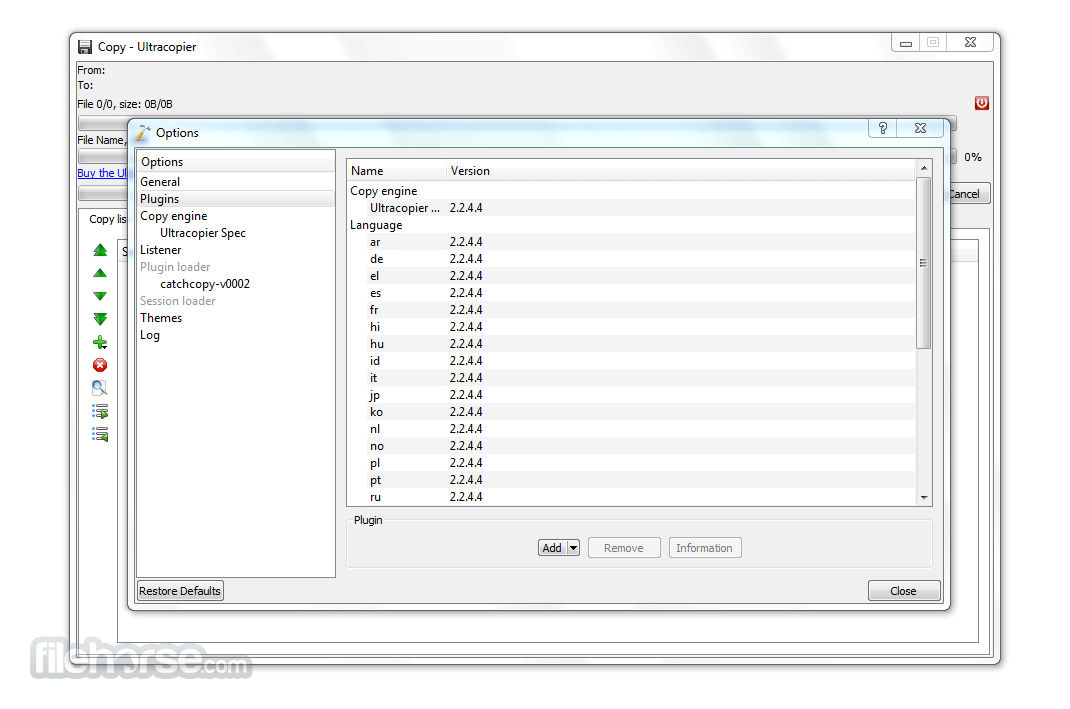This screenshot has height=709, width=1070.
Task: Select the 'jp' language plugin
Action: tap(631, 395)
